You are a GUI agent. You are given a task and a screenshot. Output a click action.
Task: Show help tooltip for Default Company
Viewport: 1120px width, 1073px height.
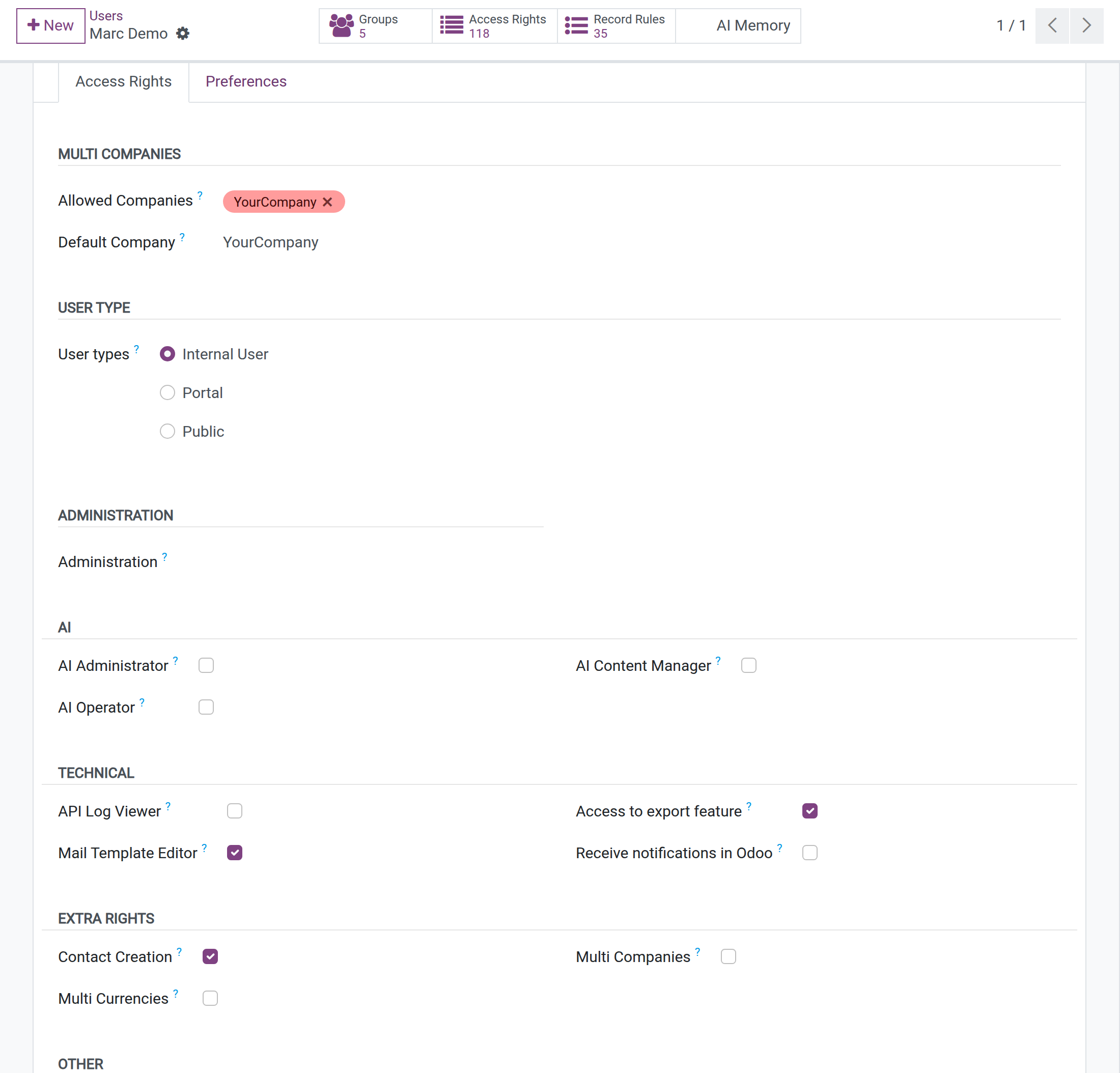(182, 237)
